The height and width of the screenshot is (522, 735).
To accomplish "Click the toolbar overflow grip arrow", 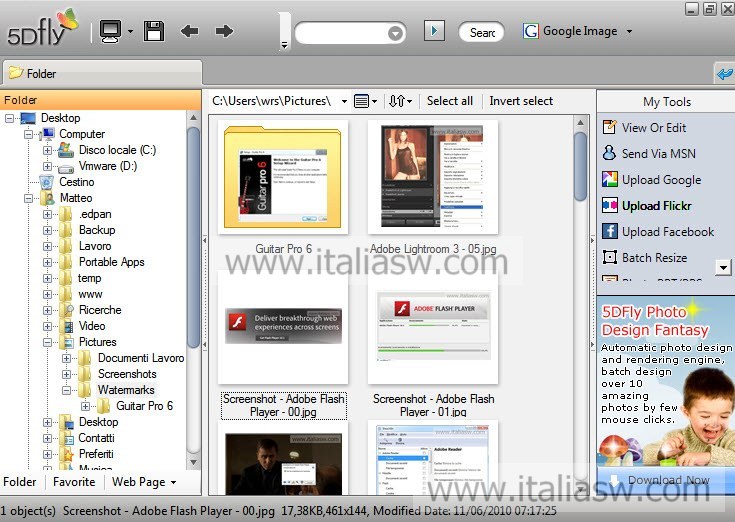I will [284, 45].
